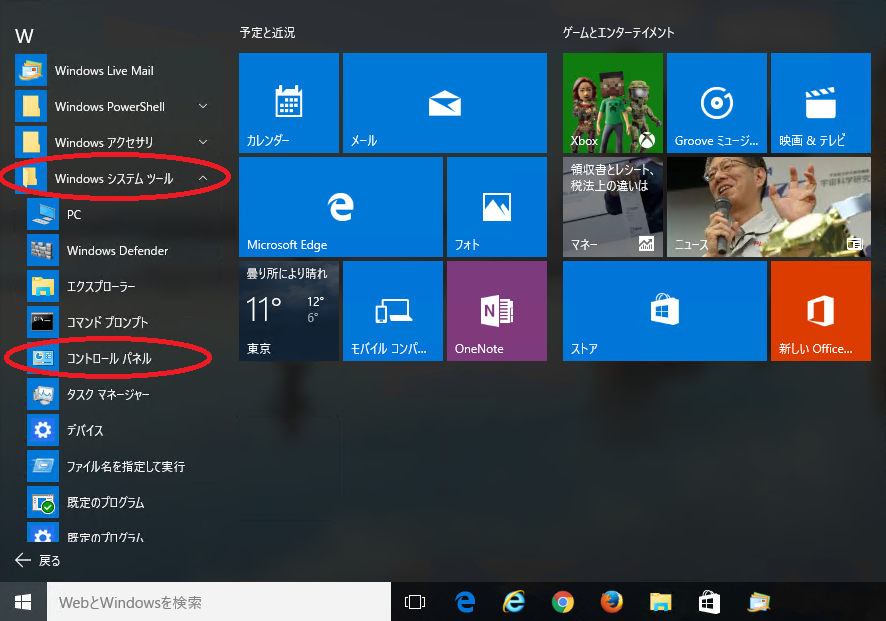Focus the WebとWindowsを検索 search box

(219, 602)
